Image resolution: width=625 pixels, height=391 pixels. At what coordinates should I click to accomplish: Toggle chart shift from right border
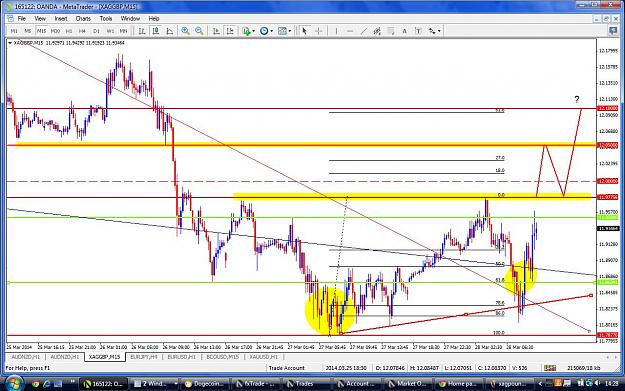pos(230,31)
